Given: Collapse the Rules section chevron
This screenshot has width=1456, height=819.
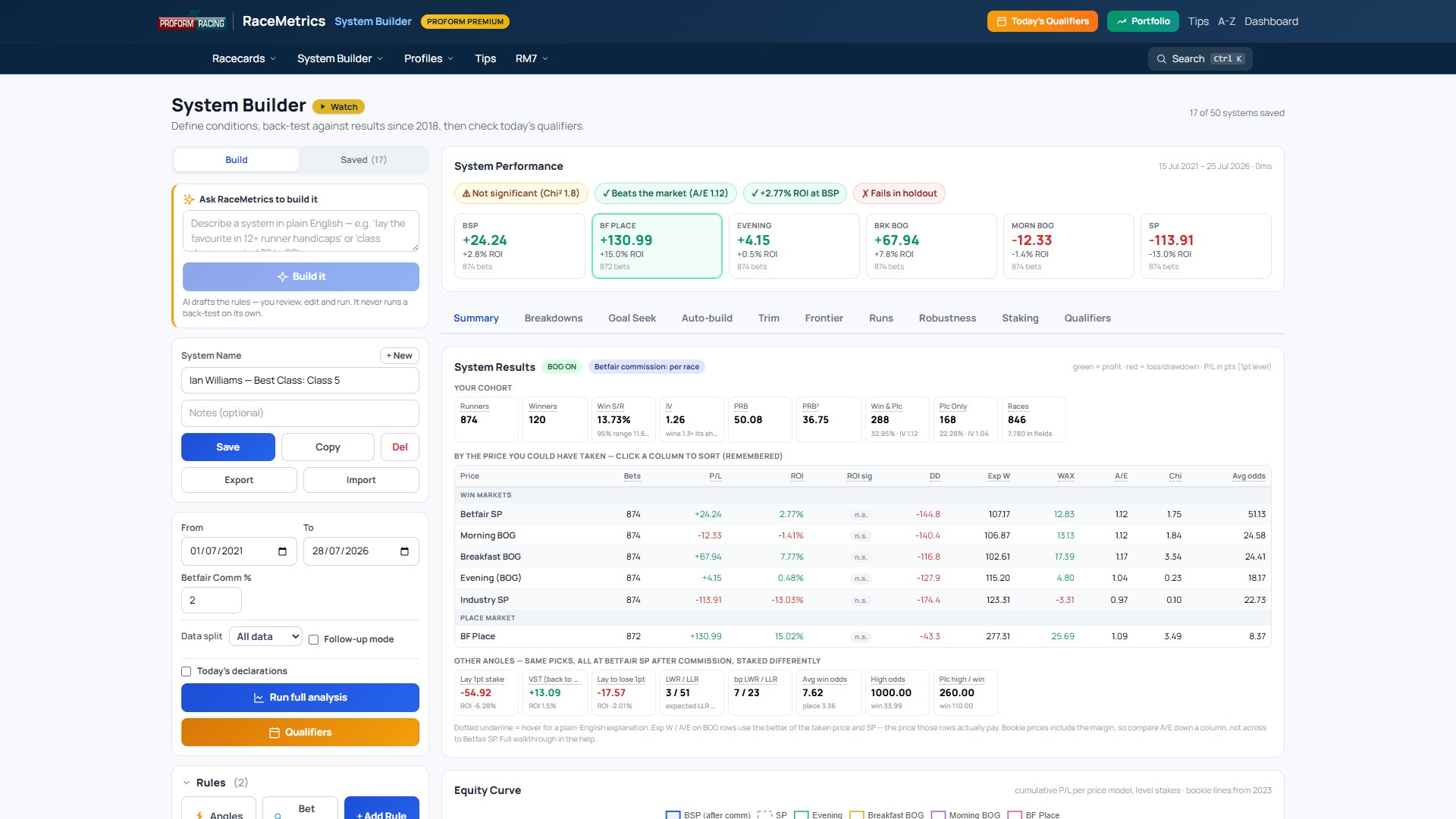Looking at the screenshot, I should click(x=187, y=783).
